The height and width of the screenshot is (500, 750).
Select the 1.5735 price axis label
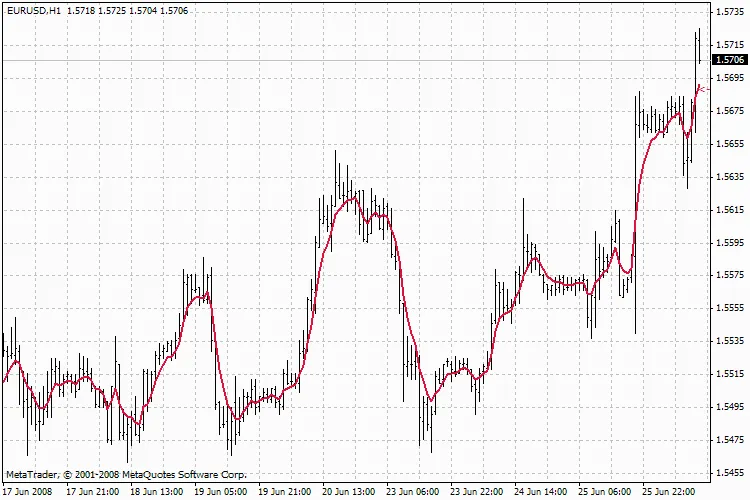pyautogui.click(x=730, y=12)
